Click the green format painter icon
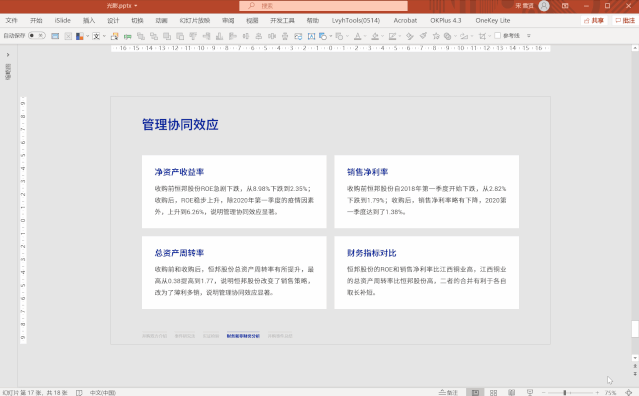Screen dimensions: 639x396 coord(128,37)
